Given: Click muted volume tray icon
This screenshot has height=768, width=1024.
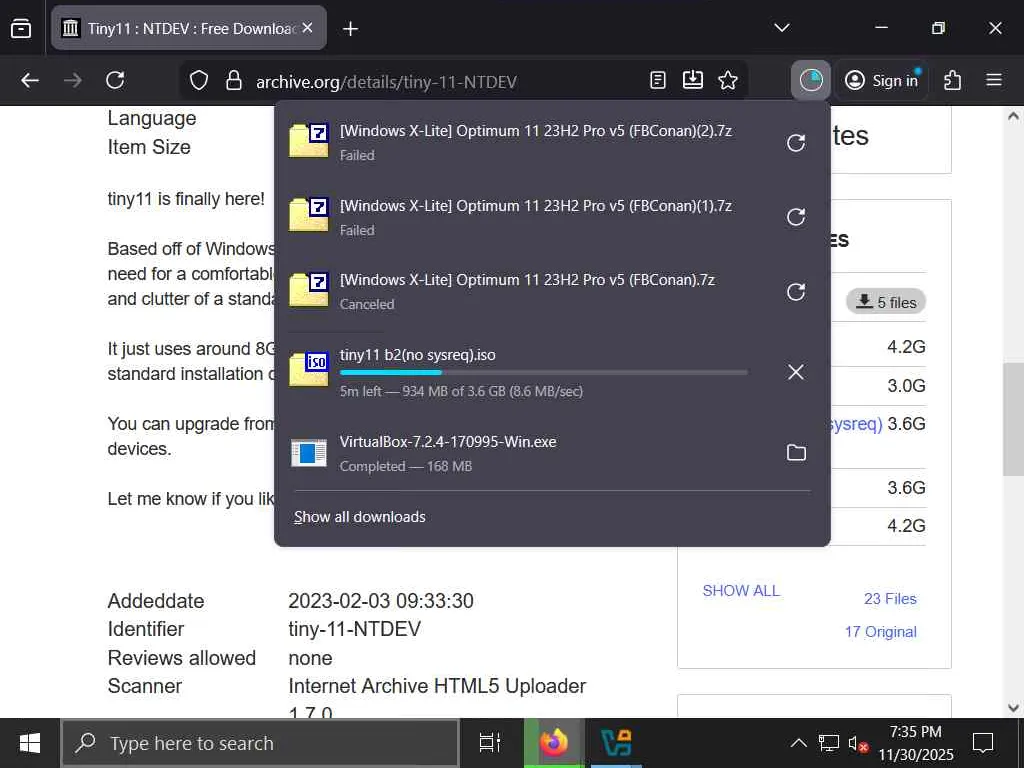Looking at the screenshot, I should [x=858, y=743].
